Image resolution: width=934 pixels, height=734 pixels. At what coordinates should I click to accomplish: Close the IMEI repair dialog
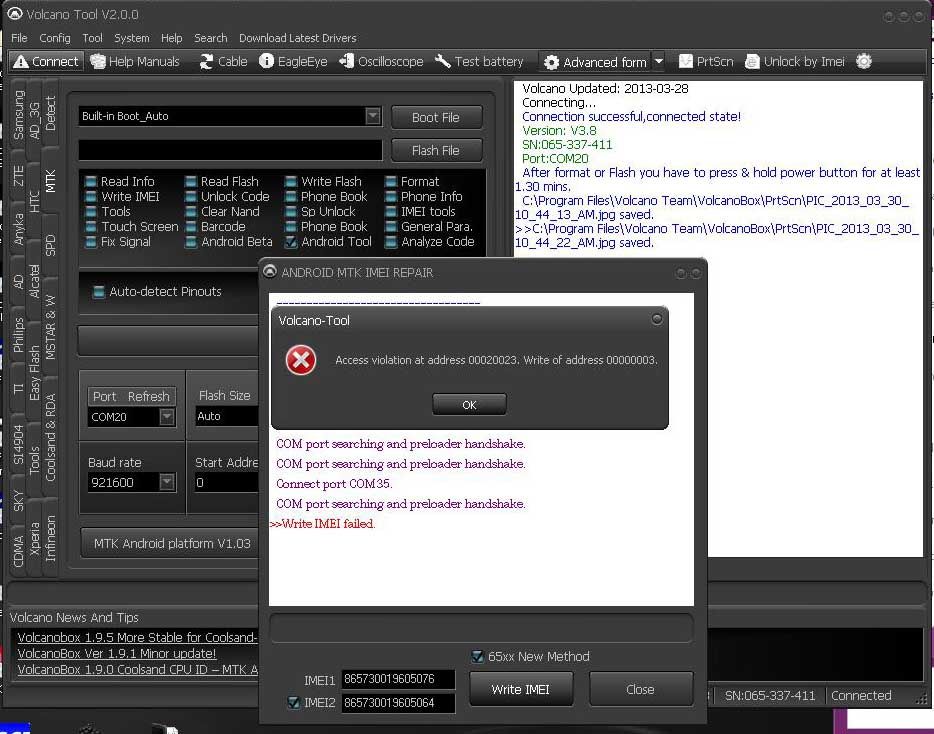click(640, 689)
